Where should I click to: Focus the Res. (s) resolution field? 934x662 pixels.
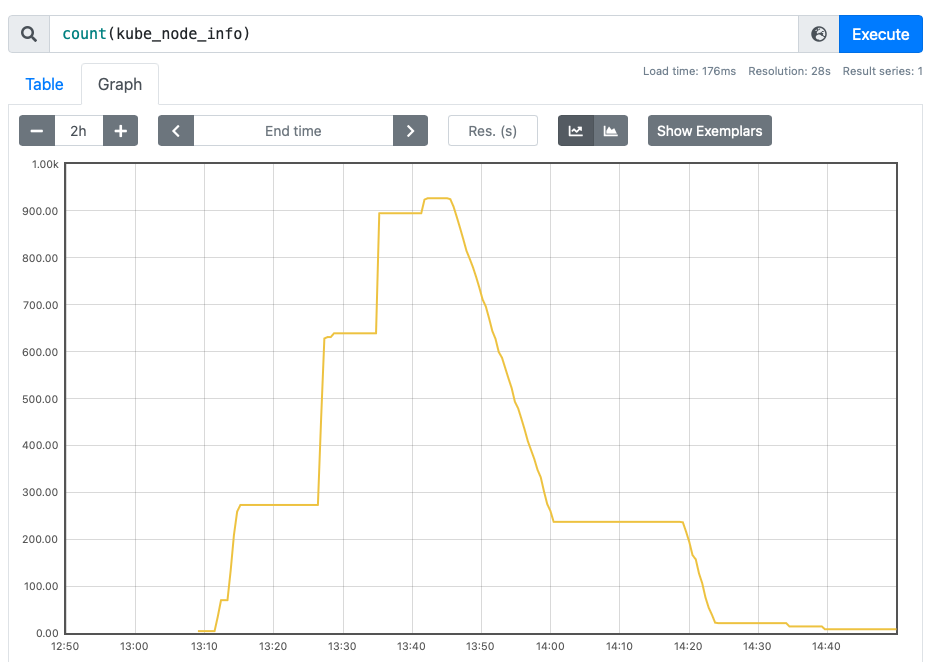coord(493,130)
